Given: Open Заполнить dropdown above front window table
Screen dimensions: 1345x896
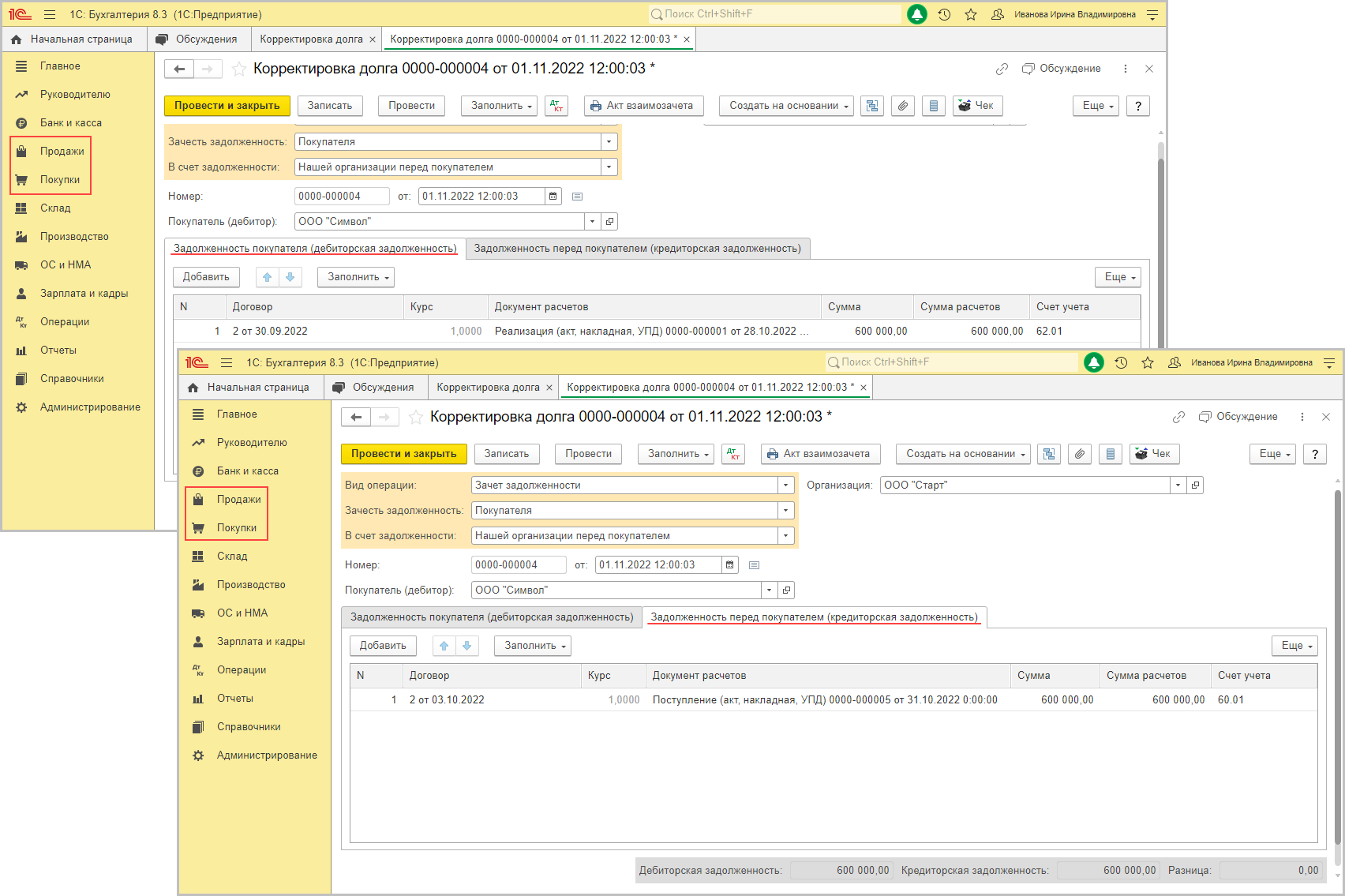Looking at the screenshot, I should pyautogui.click(x=533, y=646).
